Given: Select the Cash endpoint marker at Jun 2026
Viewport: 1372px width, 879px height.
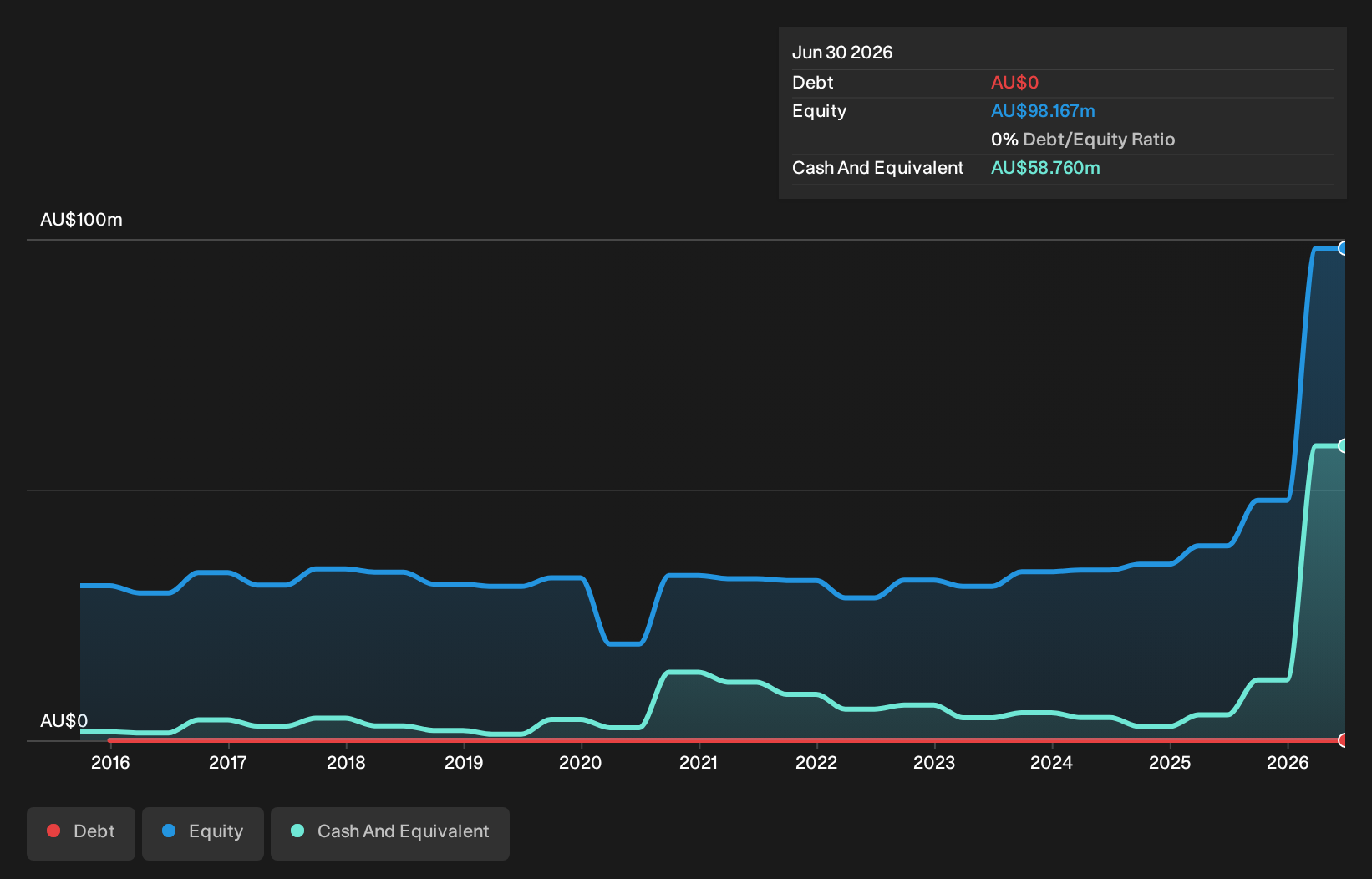Looking at the screenshot, I should [x=1344, y=445].
